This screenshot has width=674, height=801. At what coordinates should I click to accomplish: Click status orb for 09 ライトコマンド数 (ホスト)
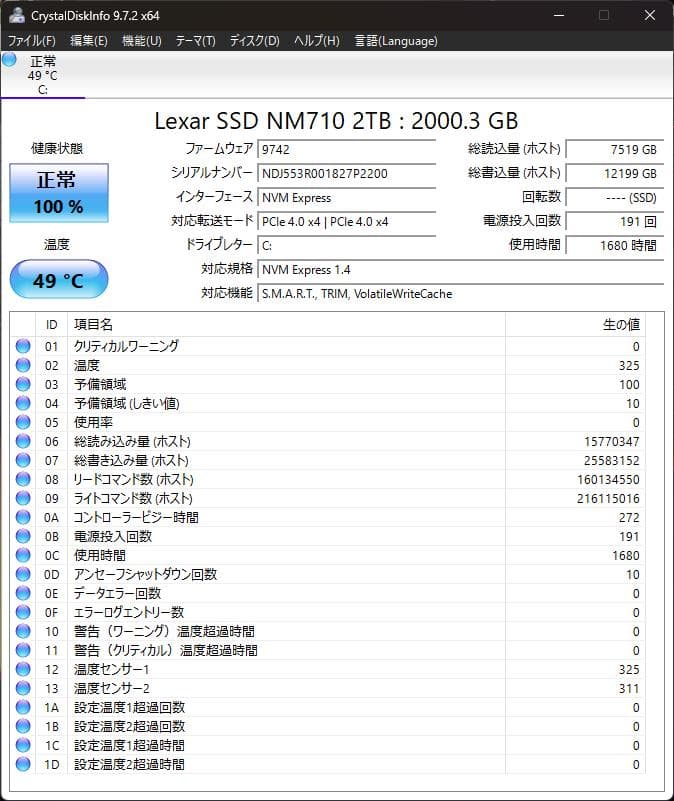[23, 498]
